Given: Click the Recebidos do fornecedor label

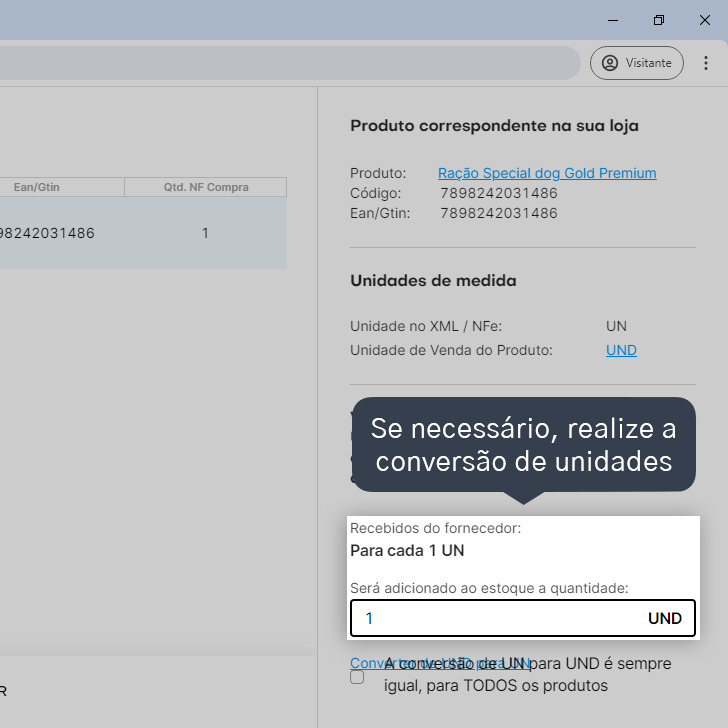Looking at the screenshot, I should coord(436,528).
